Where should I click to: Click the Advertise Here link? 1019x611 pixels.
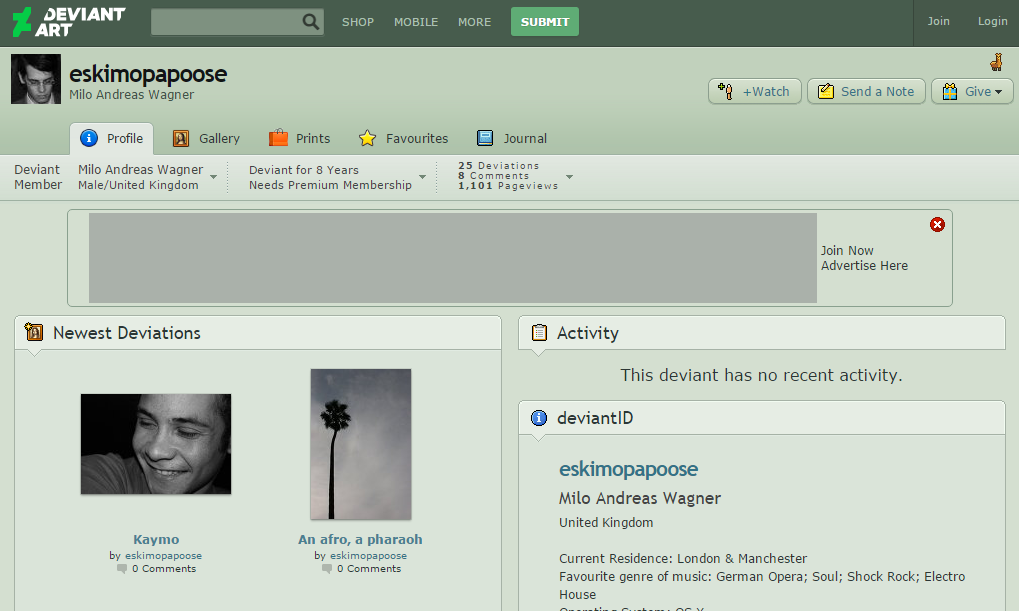click(x=864, y=266)
